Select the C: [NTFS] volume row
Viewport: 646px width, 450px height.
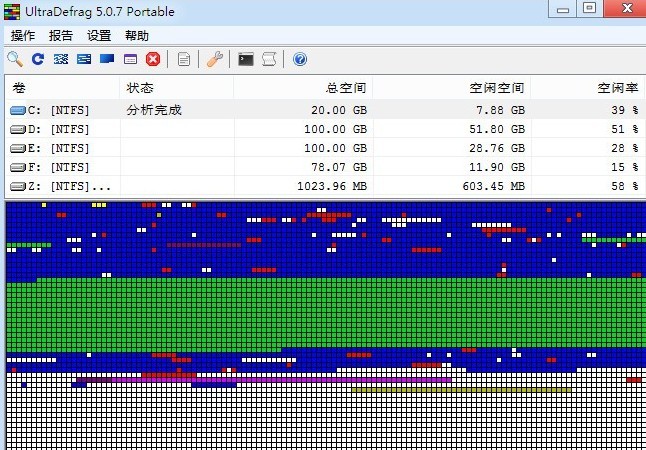tap(325, 110)
